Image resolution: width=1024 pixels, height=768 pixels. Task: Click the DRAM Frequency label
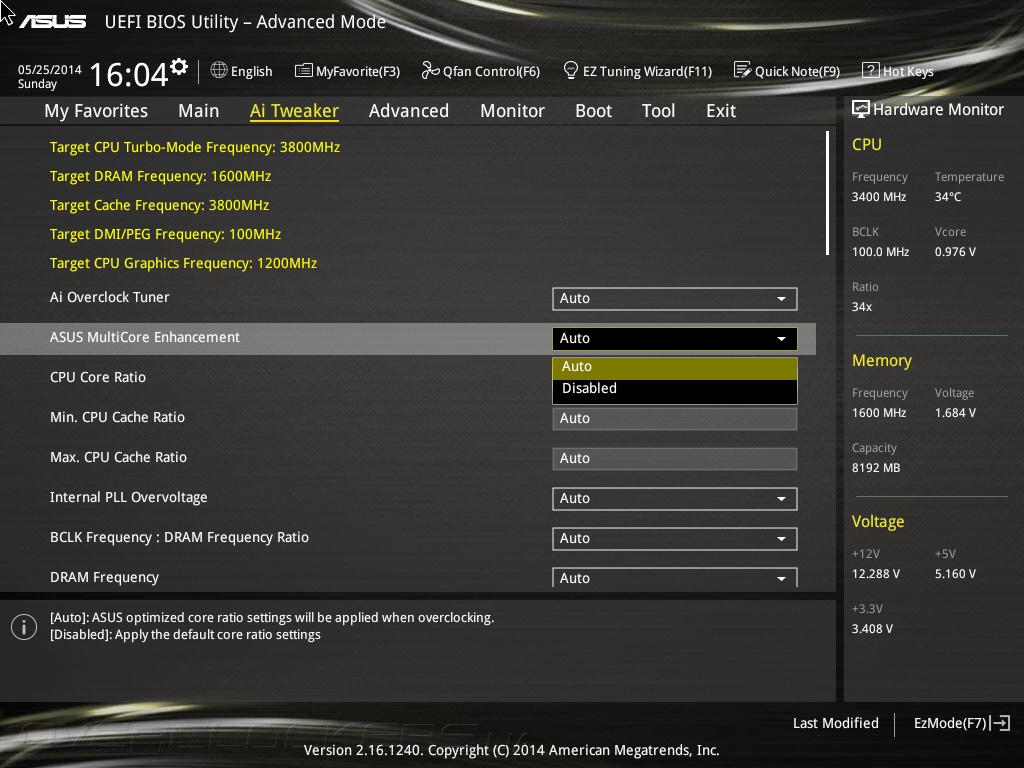[x=104, y=577]
